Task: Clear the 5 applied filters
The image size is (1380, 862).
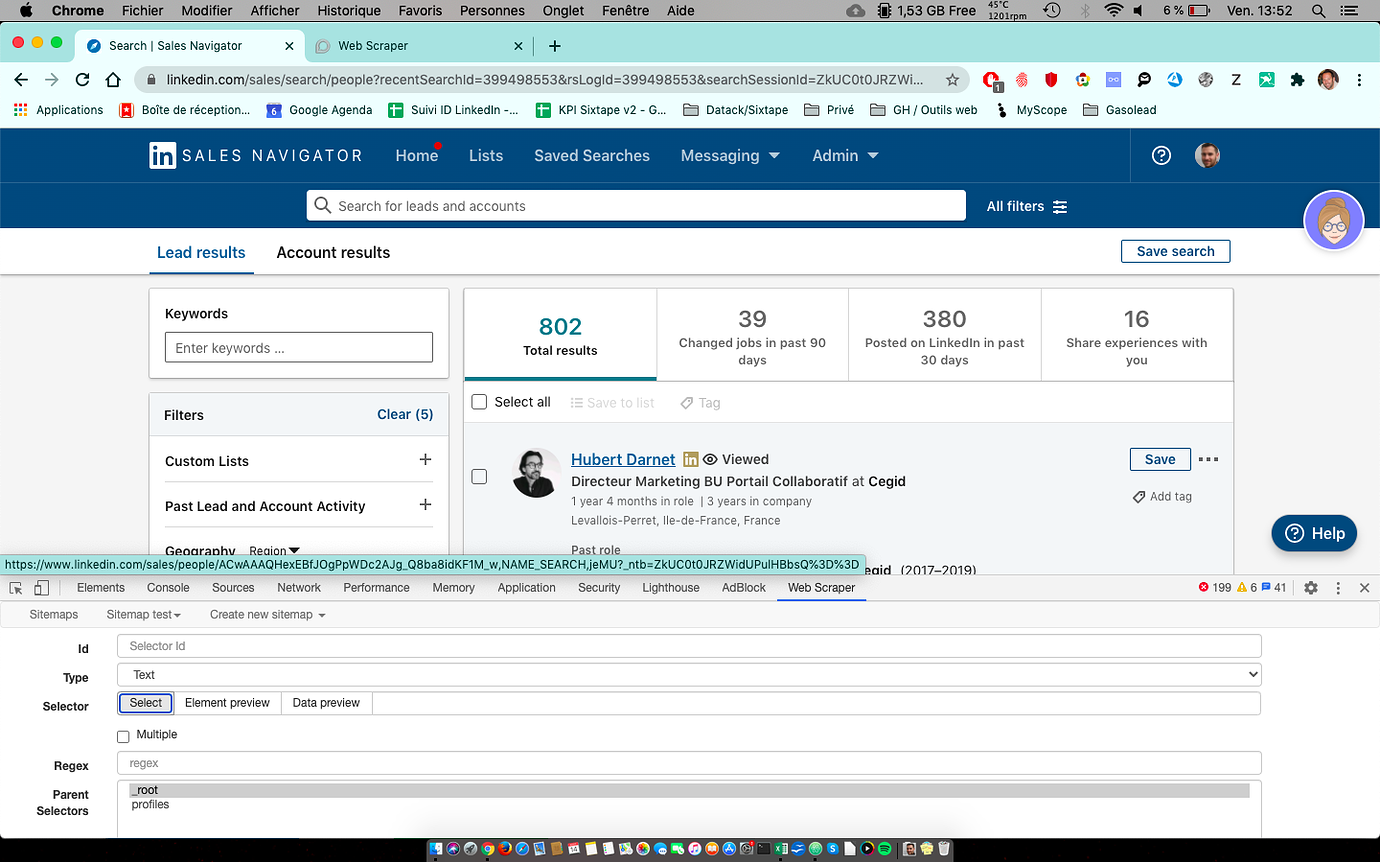Action: pos(405,414)
